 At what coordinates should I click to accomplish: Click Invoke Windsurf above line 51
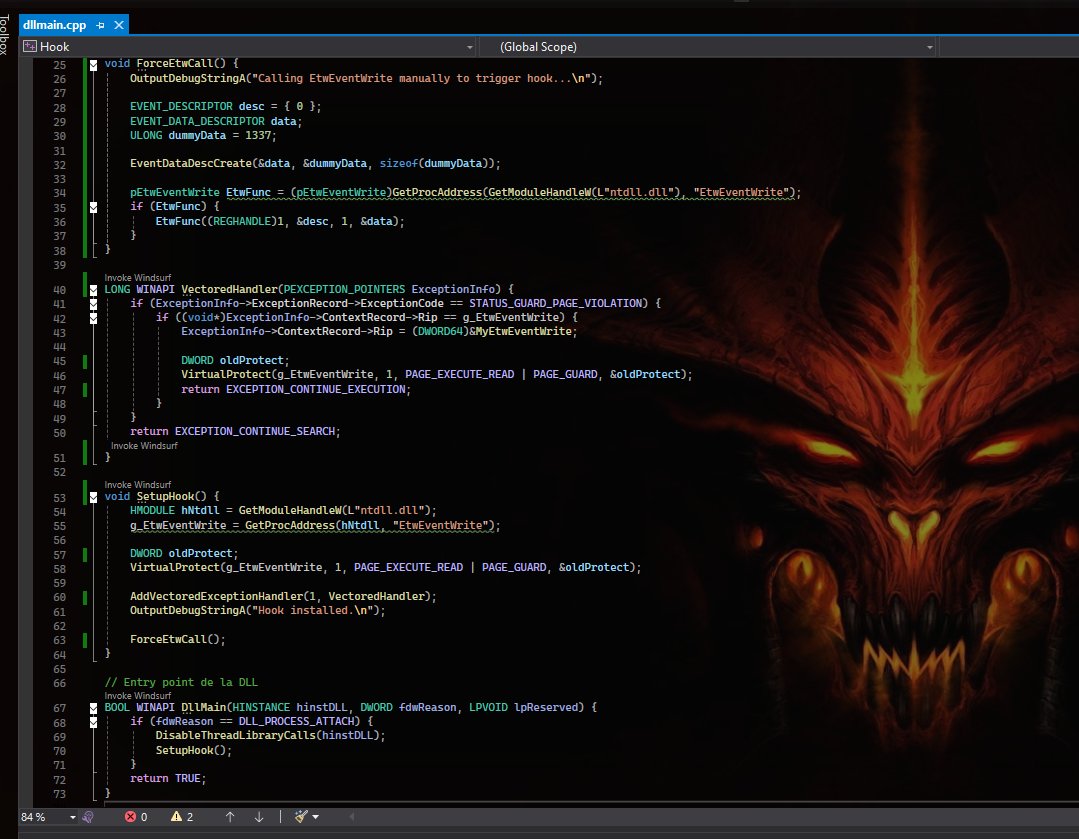point(144,446)
